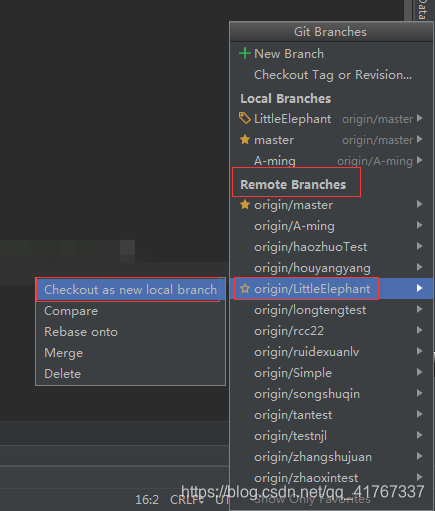This screenshot has height=511, width=435.
Task: Select remote branch origin/testnjl
Action: (331, 435)
